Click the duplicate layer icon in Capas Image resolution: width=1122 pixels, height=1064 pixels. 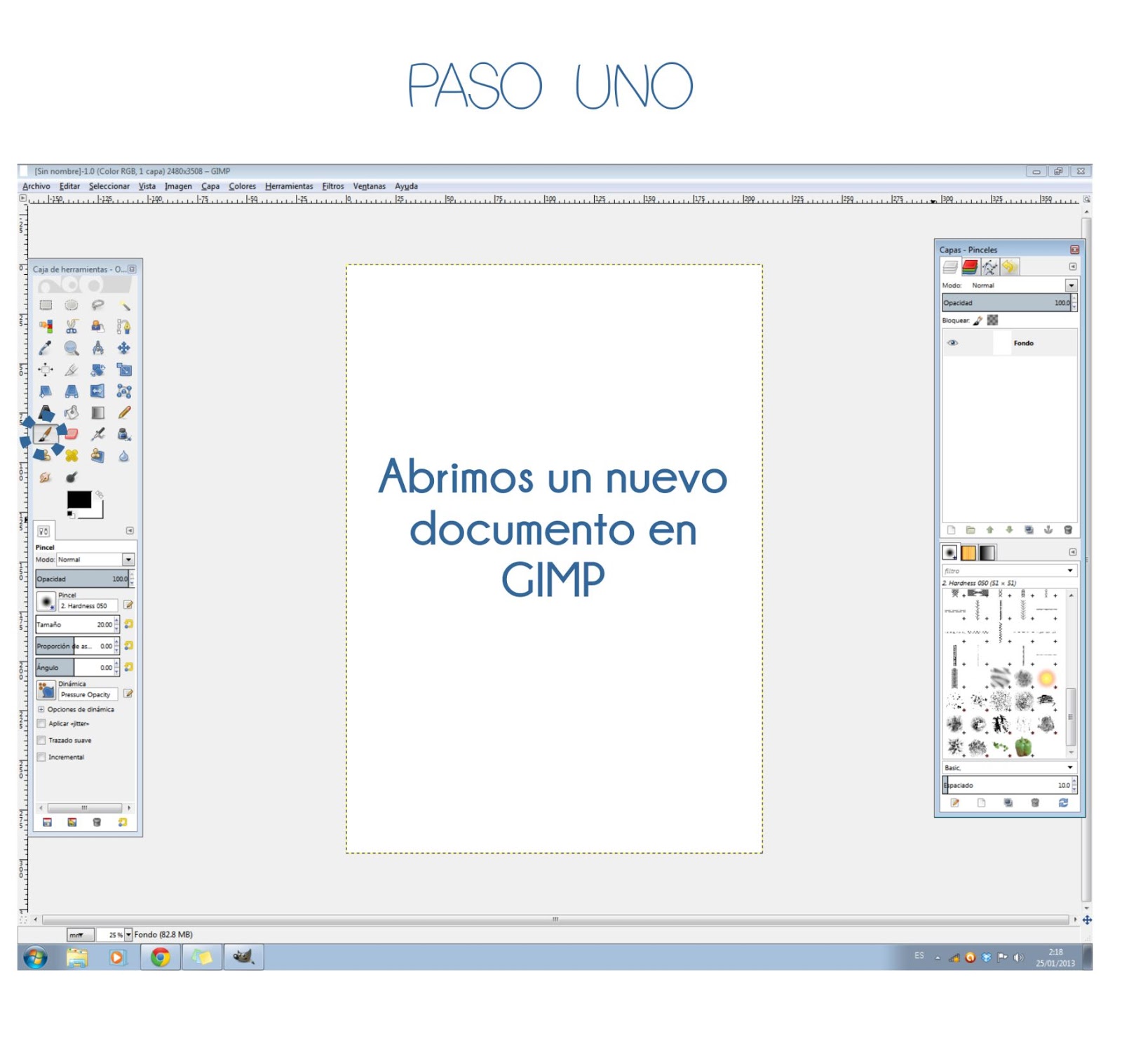[1029, 530]
